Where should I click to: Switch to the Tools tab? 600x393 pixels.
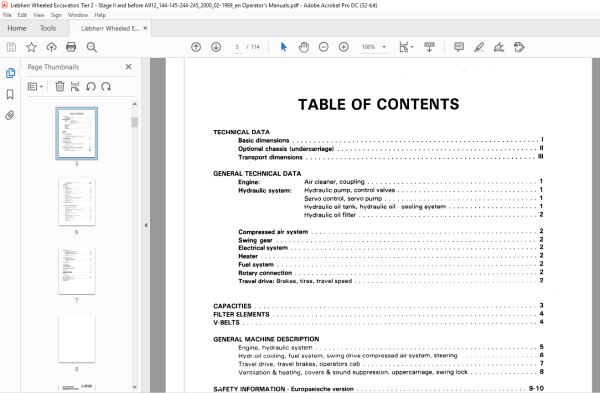coord(48,28)
